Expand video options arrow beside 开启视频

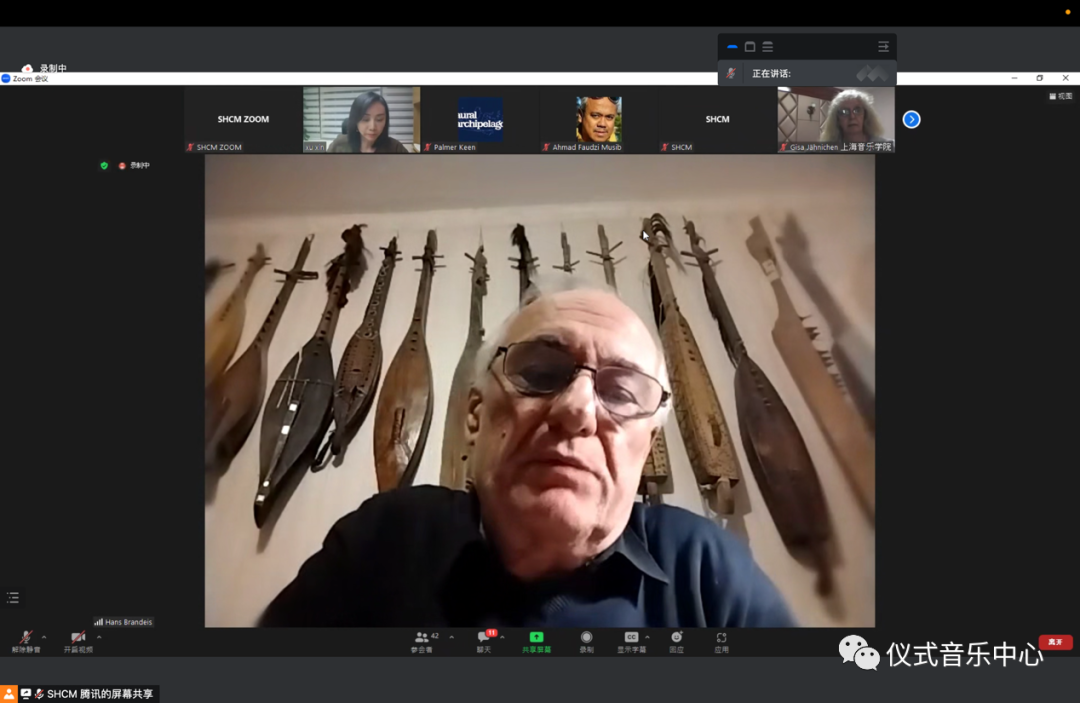tap(98, 636)
